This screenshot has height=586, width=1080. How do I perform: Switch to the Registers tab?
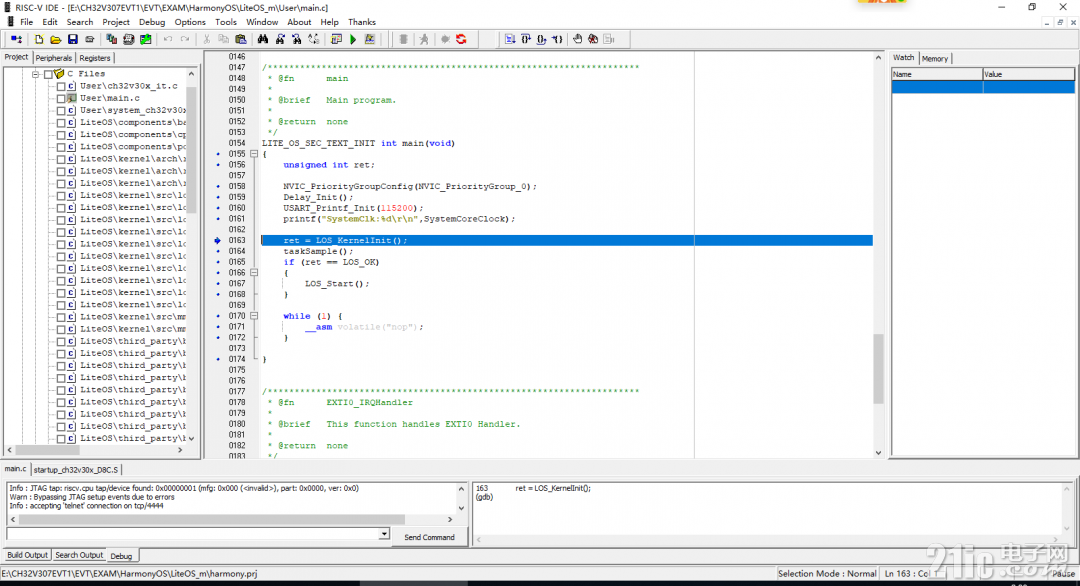click(x=94, y=59)
